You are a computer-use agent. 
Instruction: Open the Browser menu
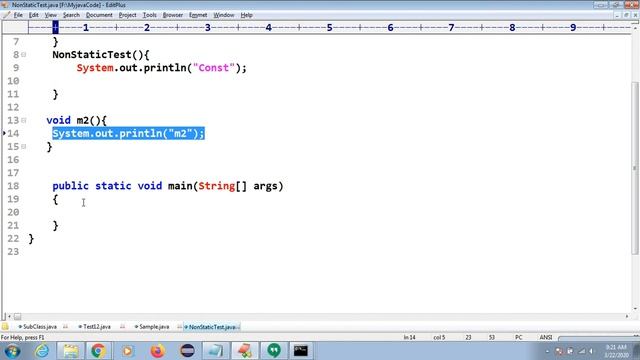pos(173,15)
